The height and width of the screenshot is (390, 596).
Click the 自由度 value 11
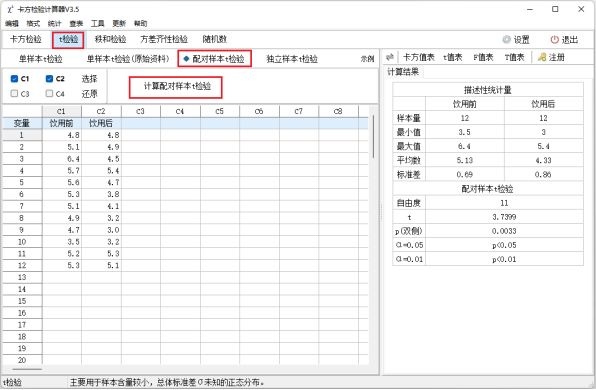pos(504,203)
